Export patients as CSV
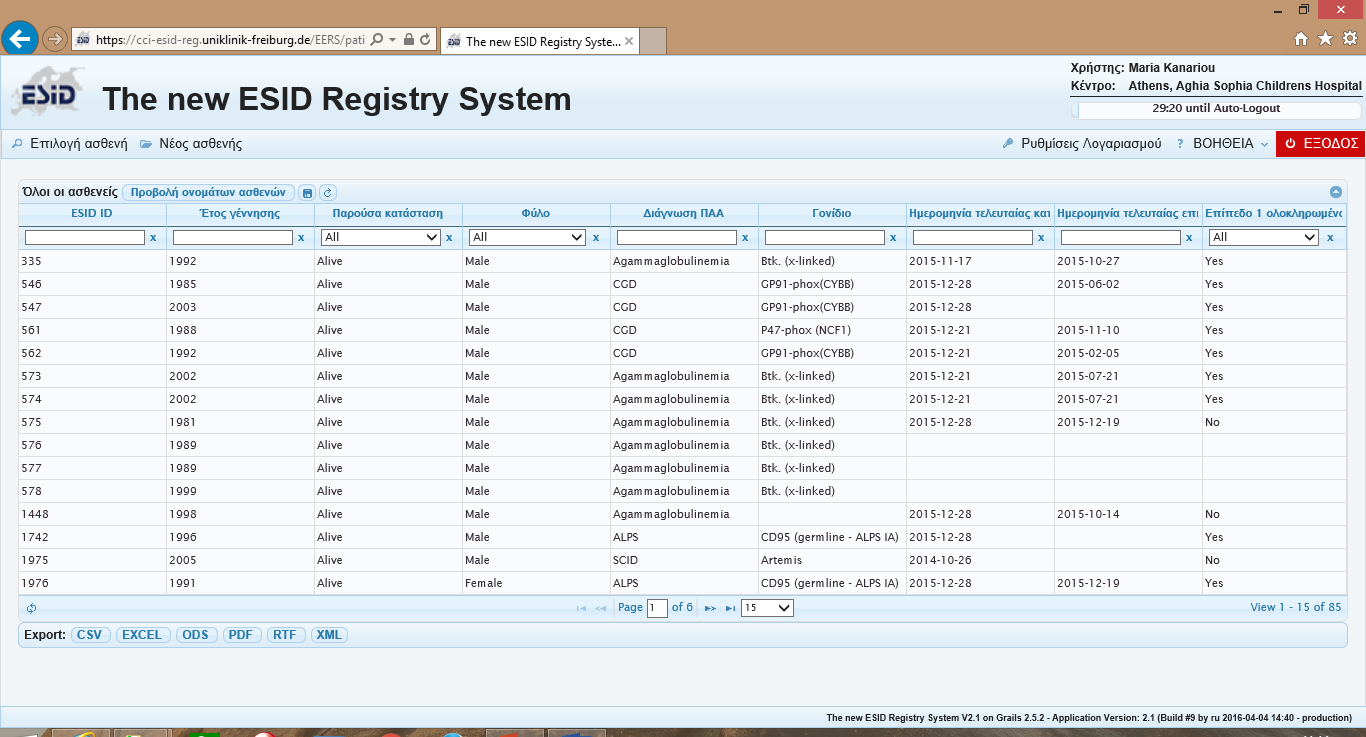The width and height of the screenshot is (1366, 737). (91, 635)
